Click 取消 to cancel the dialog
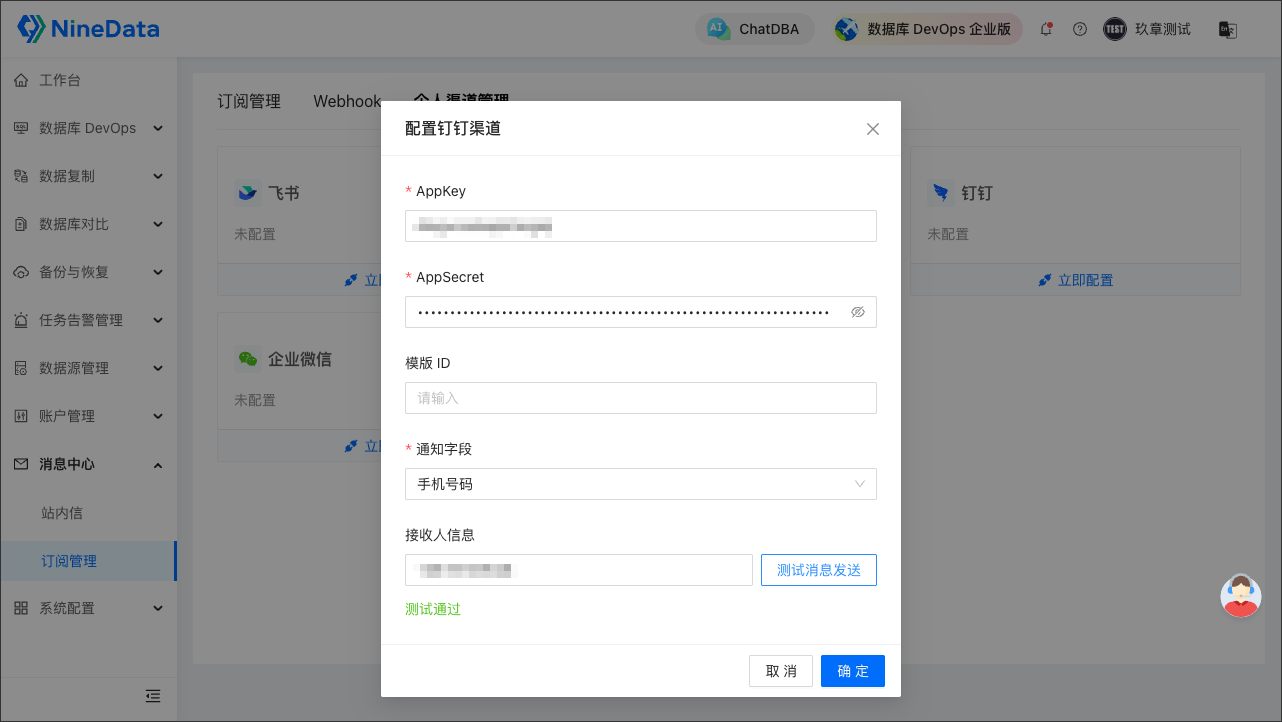1282x722 pixels. pos(781,671)
